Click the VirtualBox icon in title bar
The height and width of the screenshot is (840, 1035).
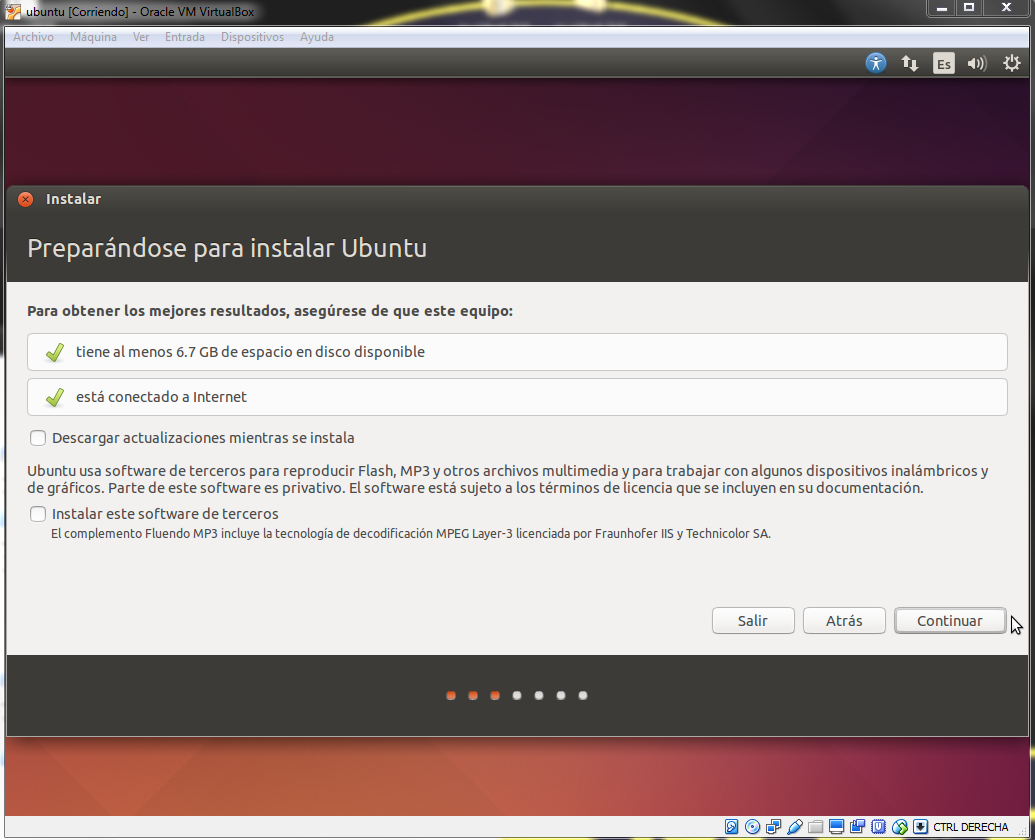pyautogui.click(x=13, y=11)
